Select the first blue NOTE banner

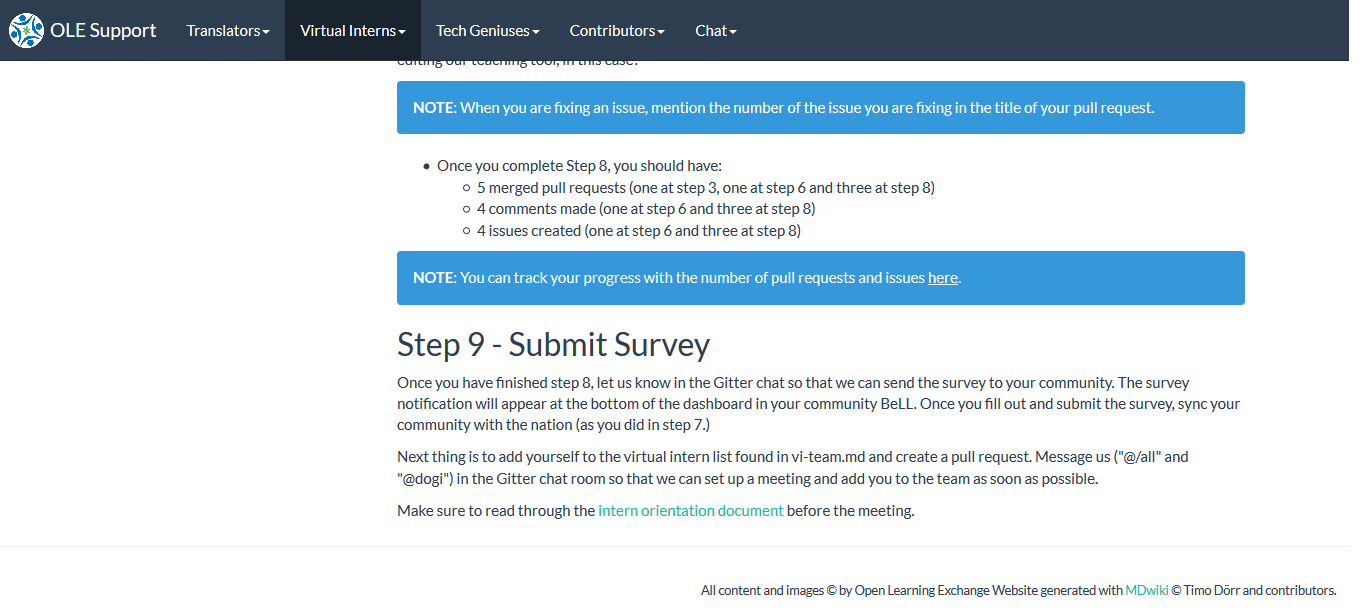820,107
